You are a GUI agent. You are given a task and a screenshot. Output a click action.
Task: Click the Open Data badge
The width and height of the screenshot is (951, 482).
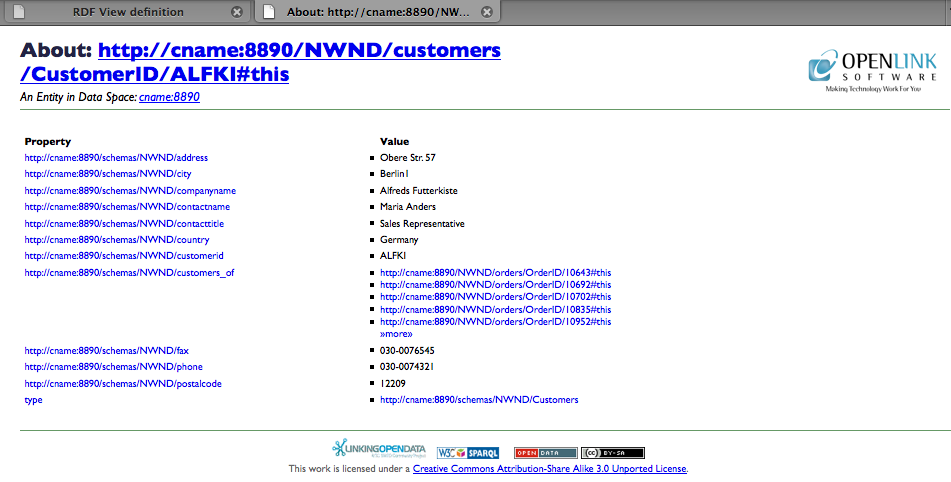pos(545,453)
